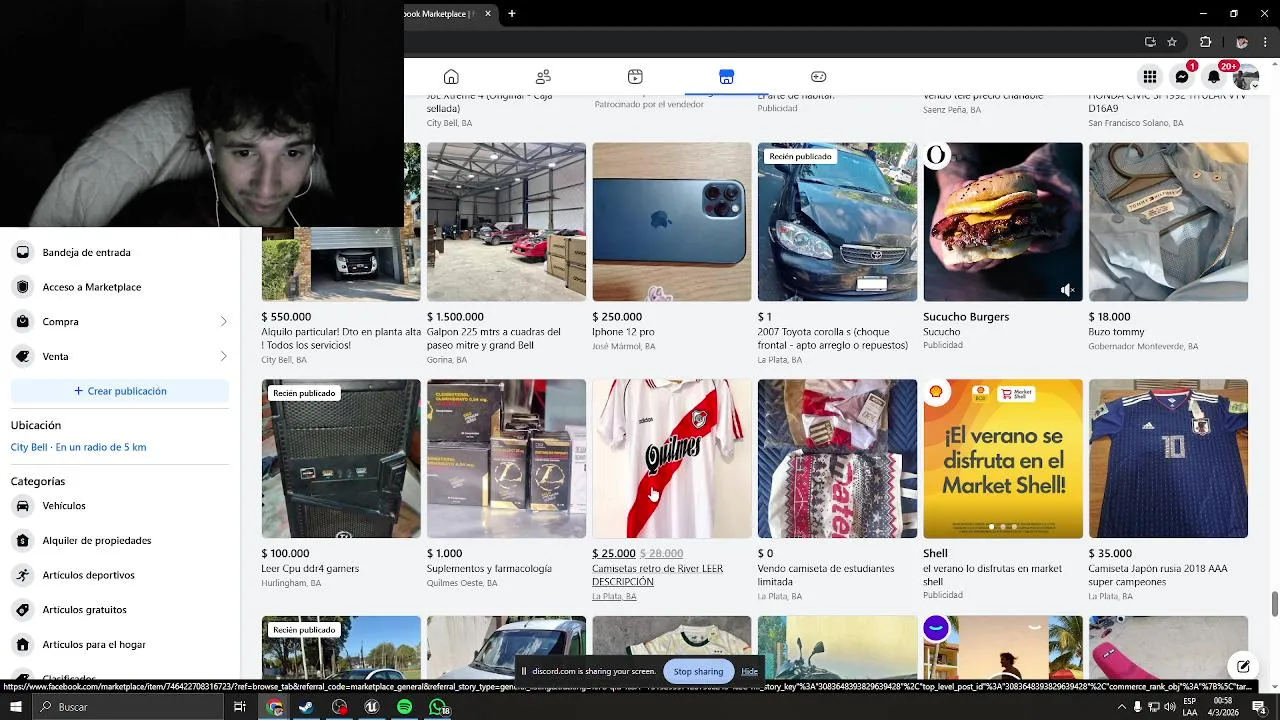1280x720 pixels.
Task: Click the Artículos deportivos icon
Action: [23, 575]
